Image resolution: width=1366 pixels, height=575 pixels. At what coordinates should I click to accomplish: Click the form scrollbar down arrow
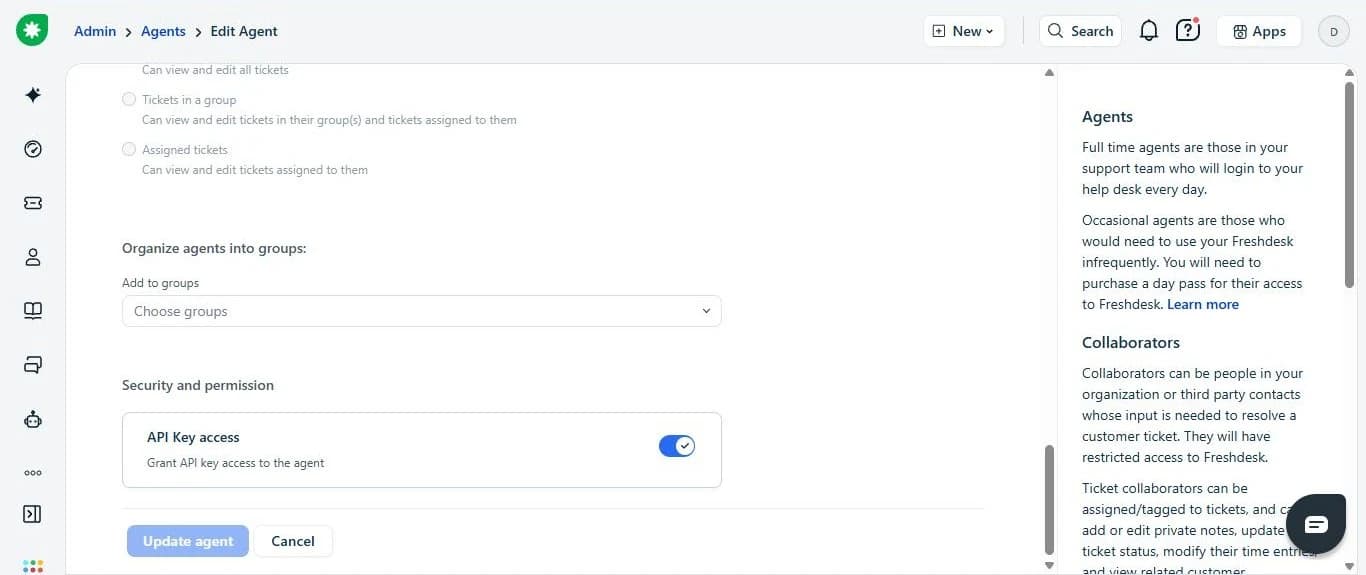point(1049,565)
